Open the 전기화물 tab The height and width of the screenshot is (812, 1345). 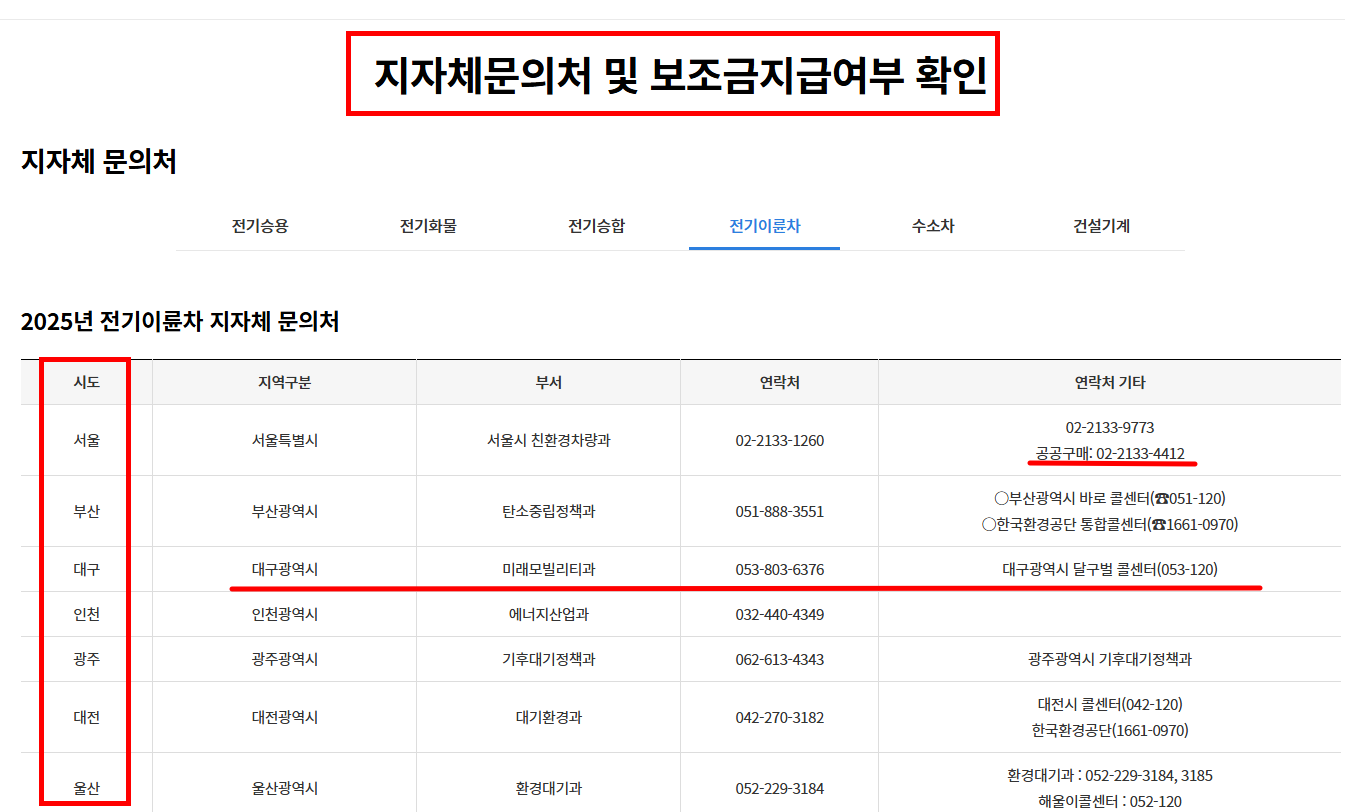[x=428, y=226]
